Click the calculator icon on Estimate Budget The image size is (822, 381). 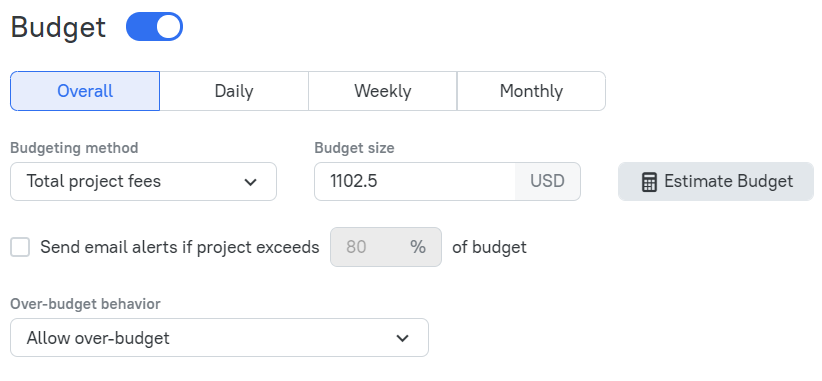649,182
